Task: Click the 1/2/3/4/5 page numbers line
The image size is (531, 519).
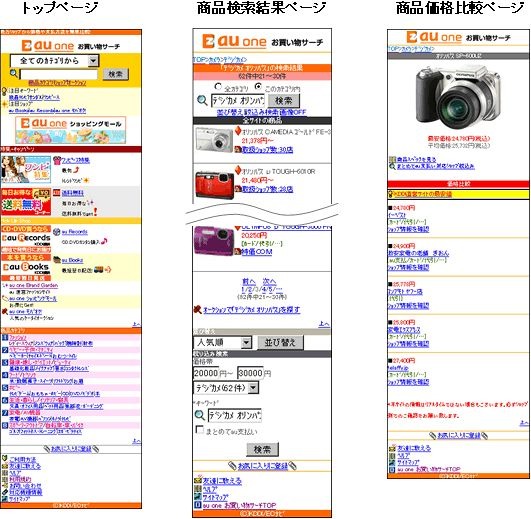Action: coord(261,289)
